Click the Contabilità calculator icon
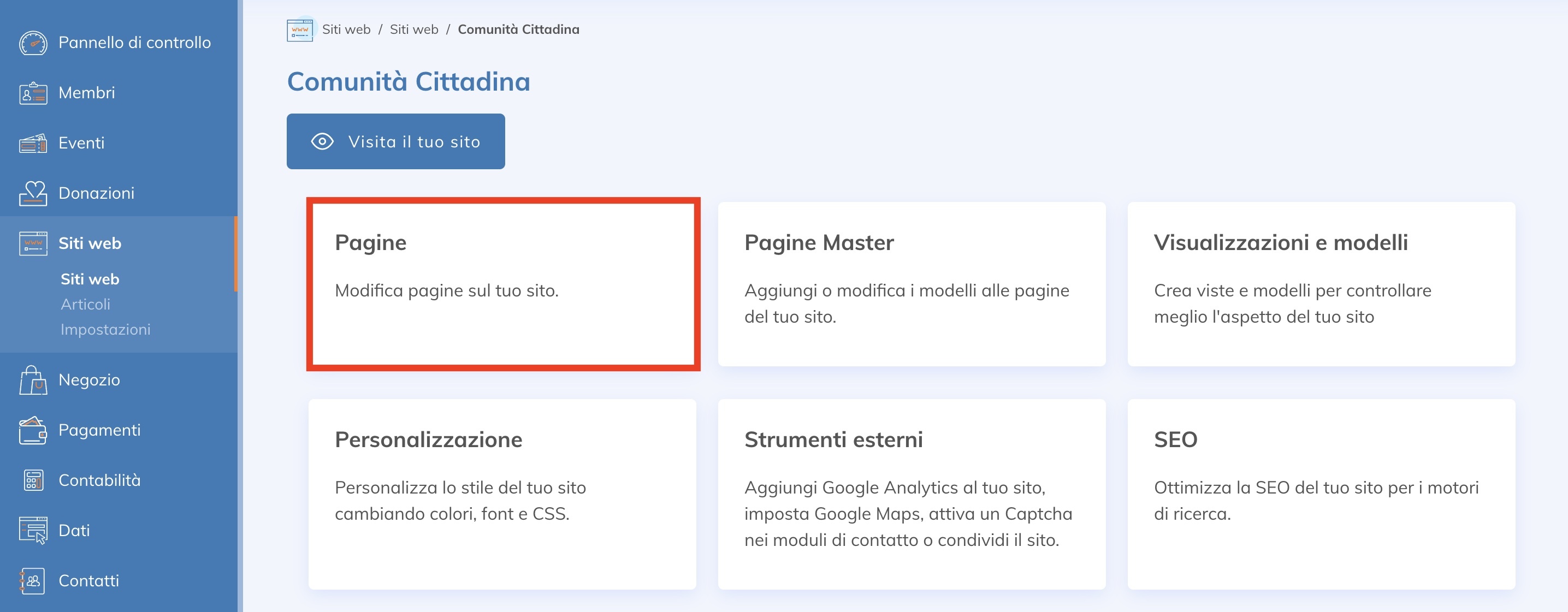This screenshot has height=612, width=1568. (33, 480)
